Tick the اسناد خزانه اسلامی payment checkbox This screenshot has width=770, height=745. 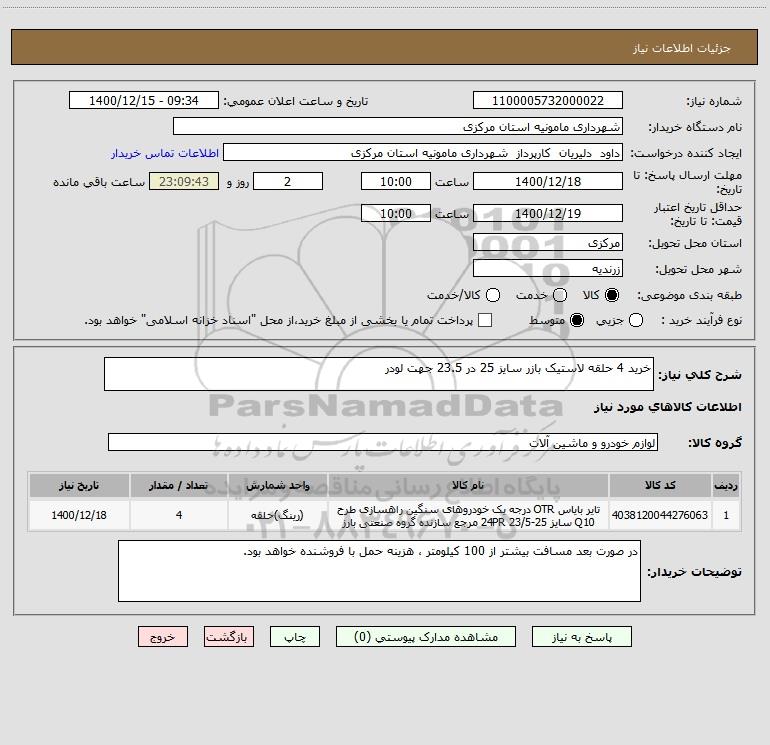click(485, 320)
